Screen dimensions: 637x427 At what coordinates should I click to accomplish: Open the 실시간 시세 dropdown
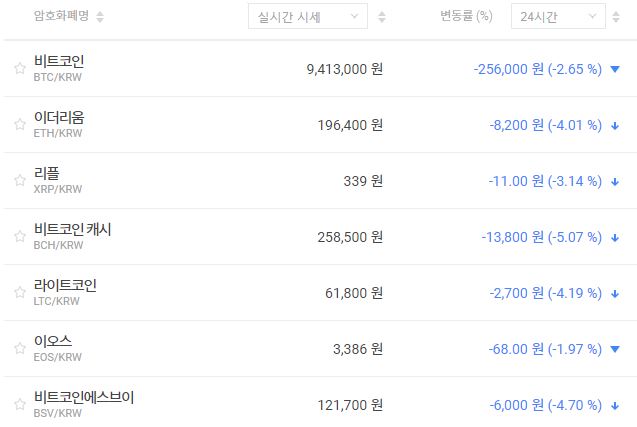[x=307, y=17]
